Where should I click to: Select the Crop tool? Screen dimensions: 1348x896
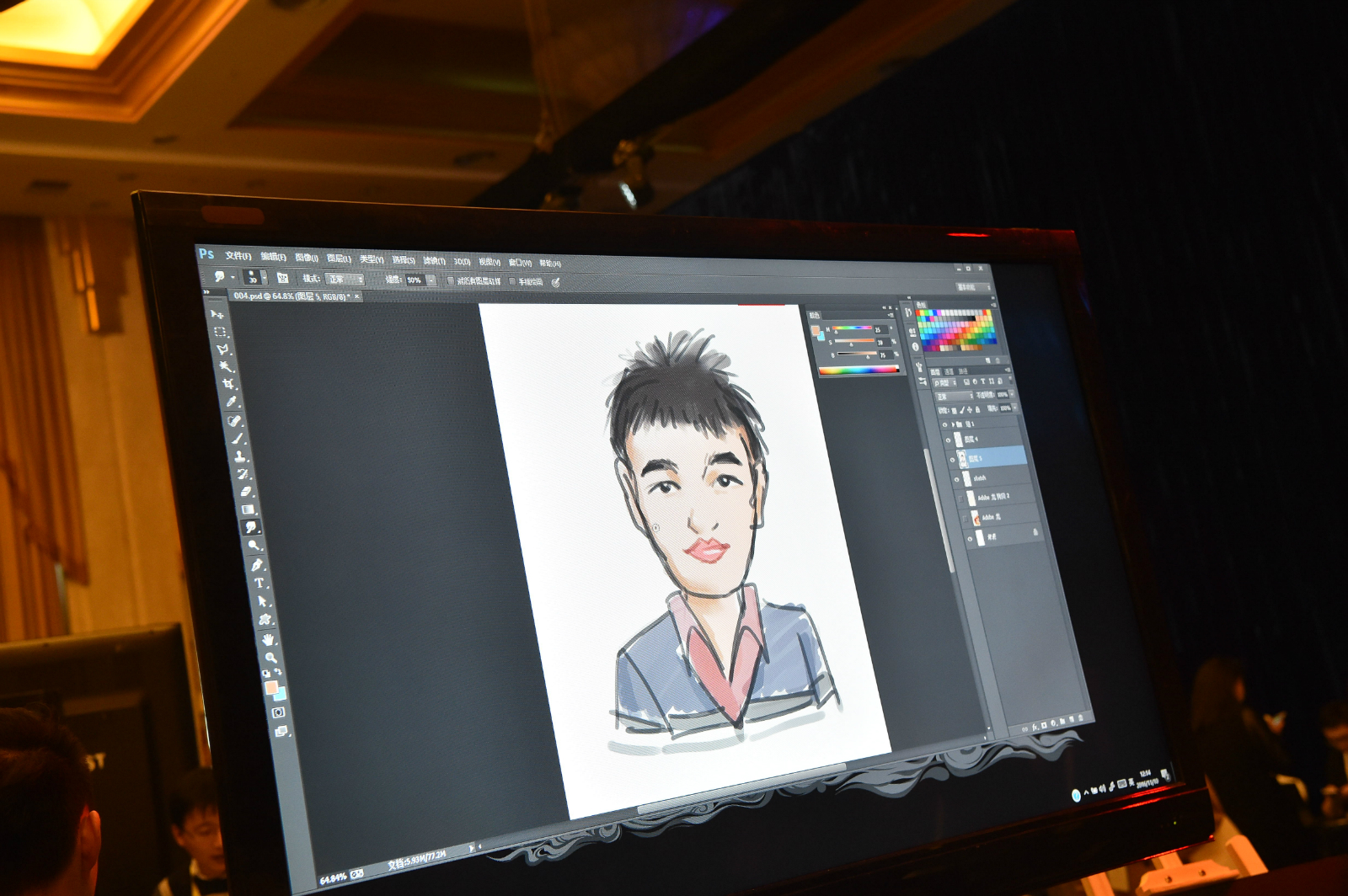[228, 384]
